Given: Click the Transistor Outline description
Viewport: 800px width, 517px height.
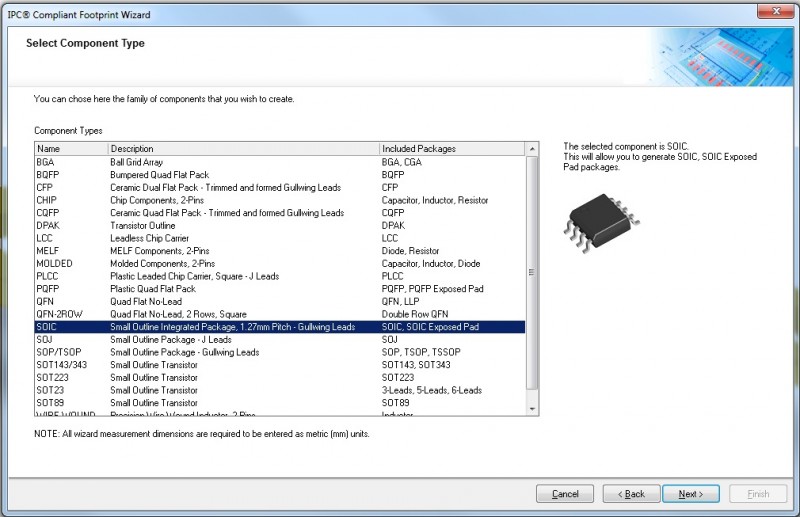Looking at the screenshot, I should (x=143, y=226).
